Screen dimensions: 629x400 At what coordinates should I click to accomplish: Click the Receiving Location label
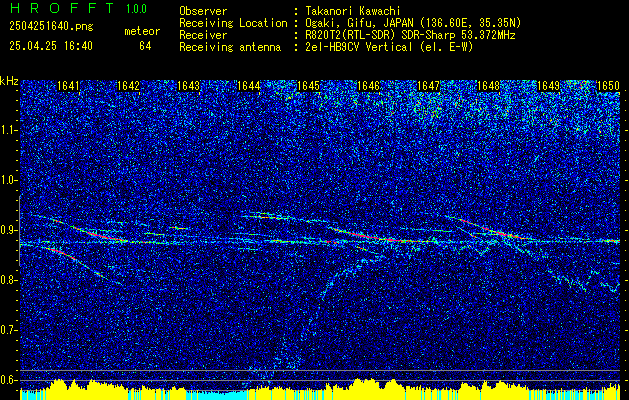pyautogui.click(x=233, y=23)
